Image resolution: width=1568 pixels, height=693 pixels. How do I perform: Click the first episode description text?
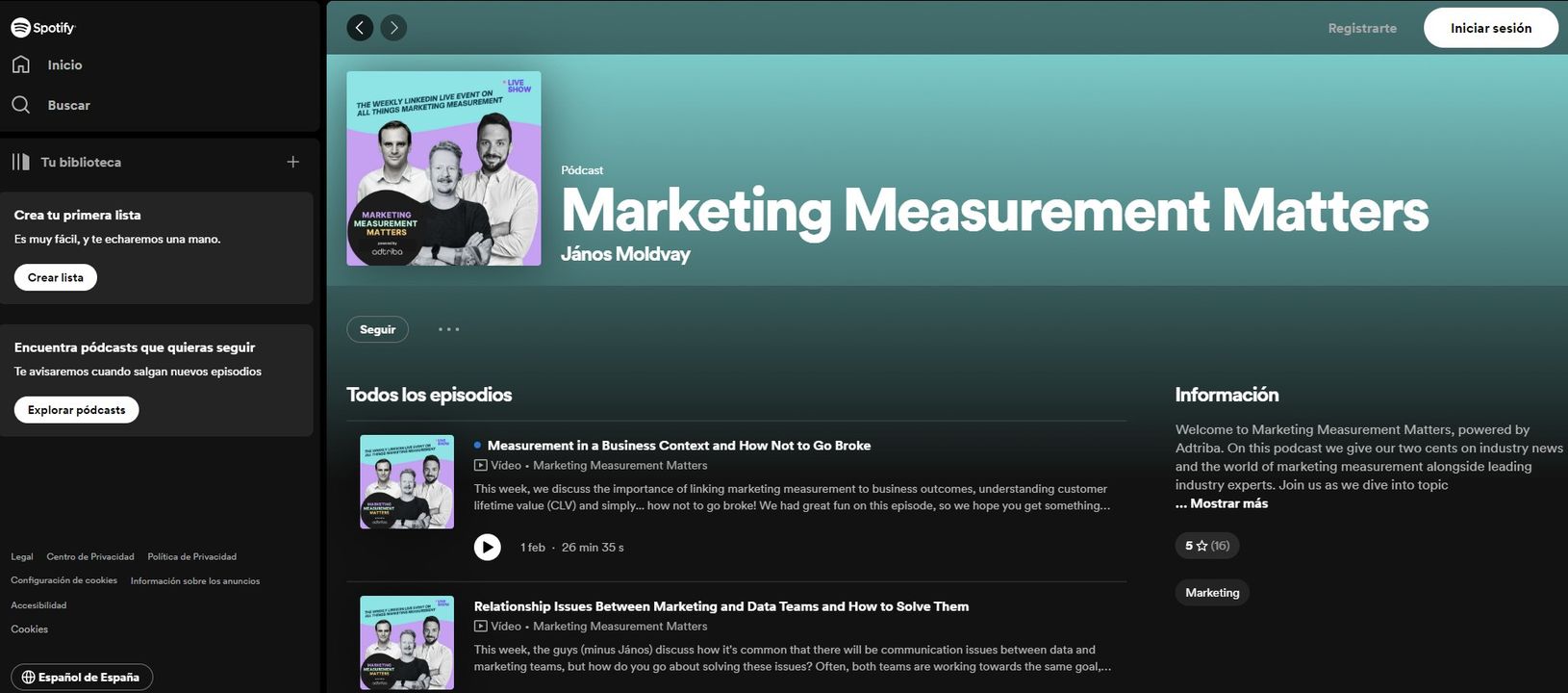click(793, 497)
